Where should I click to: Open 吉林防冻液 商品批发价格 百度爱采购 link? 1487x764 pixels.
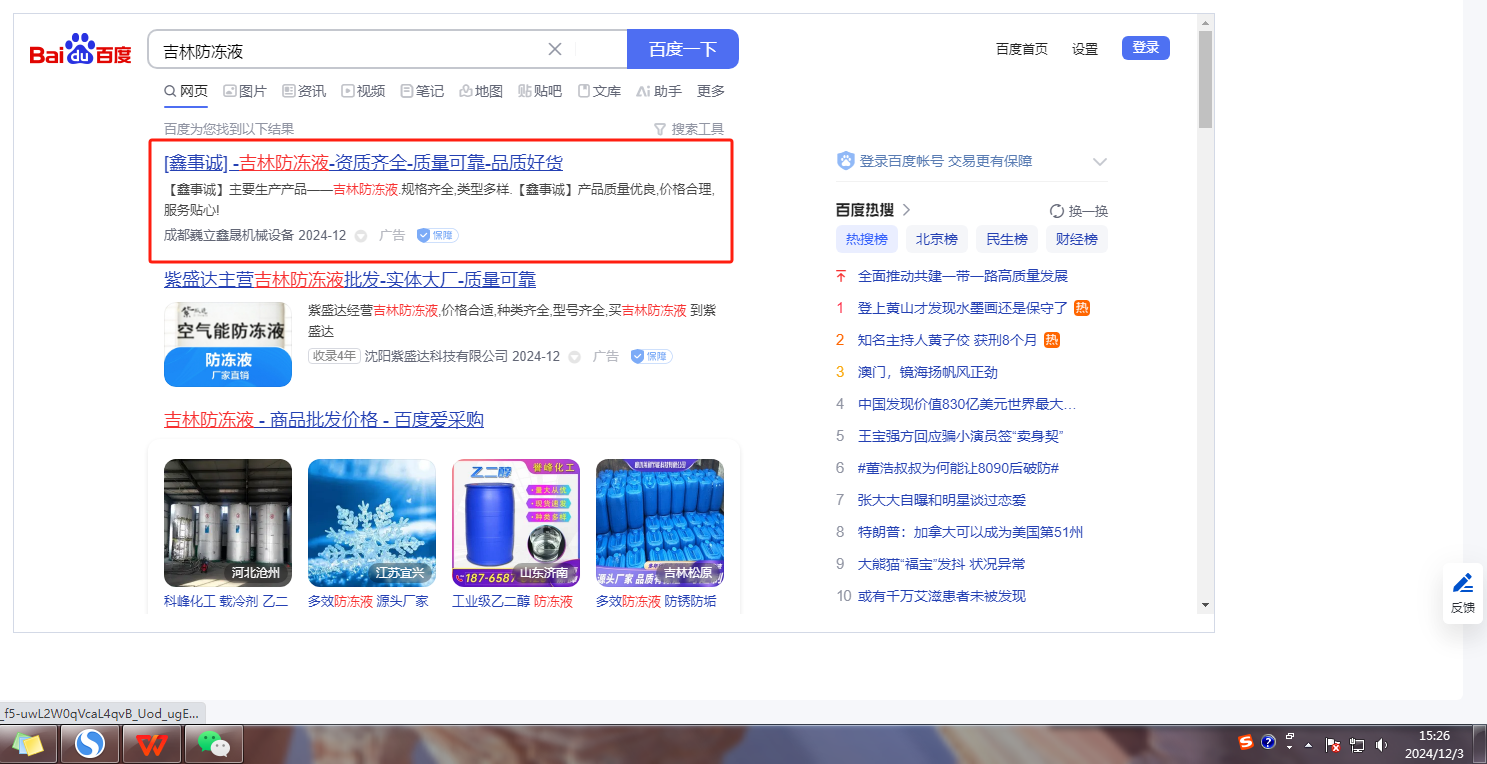[x=324, y=419]
